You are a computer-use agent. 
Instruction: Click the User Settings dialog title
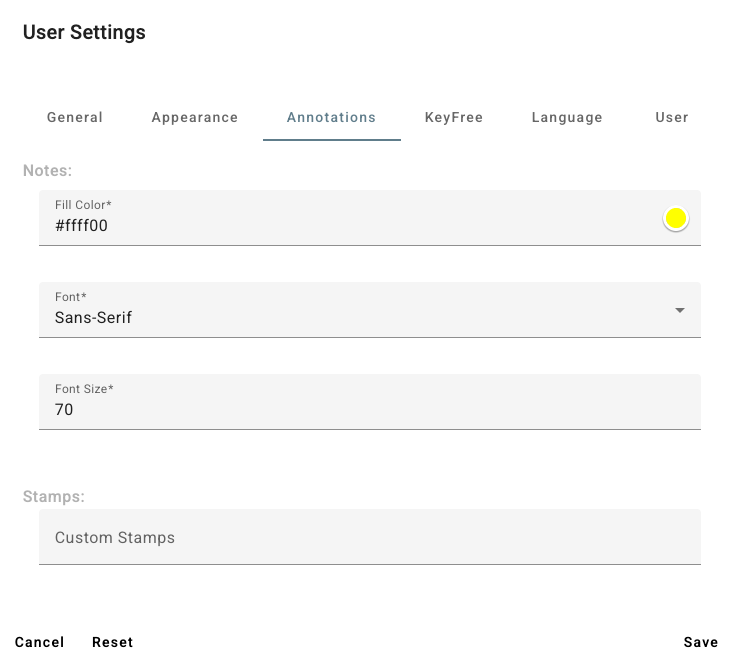[x=84, y=32]
